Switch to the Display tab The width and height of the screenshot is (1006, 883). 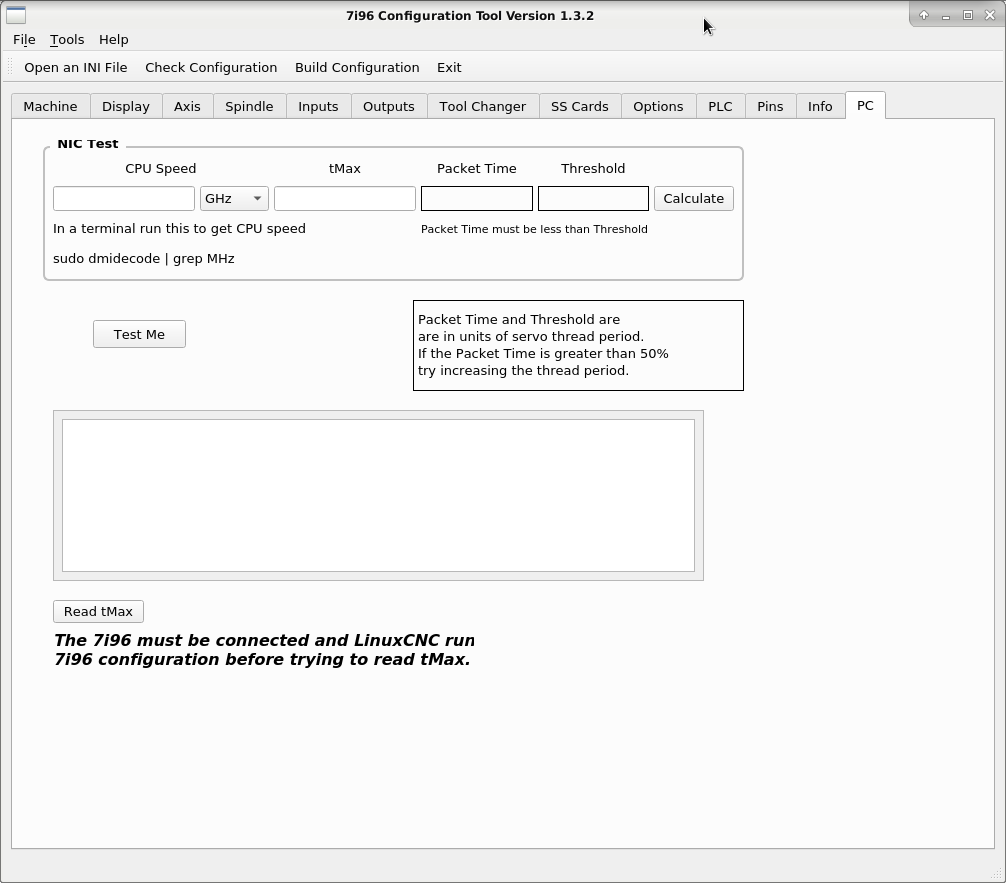pyautogui.click(x=126, y=107)
